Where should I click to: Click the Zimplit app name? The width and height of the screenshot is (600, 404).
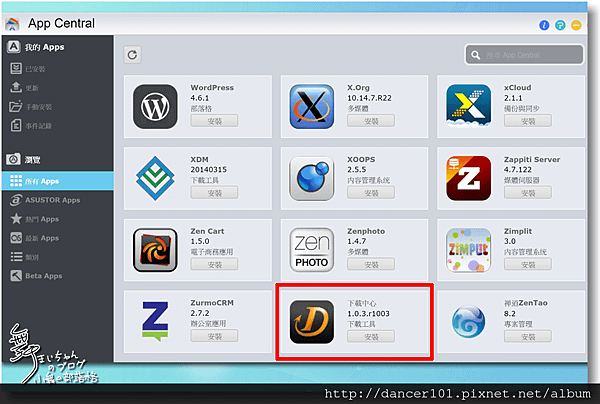(518, 231)
